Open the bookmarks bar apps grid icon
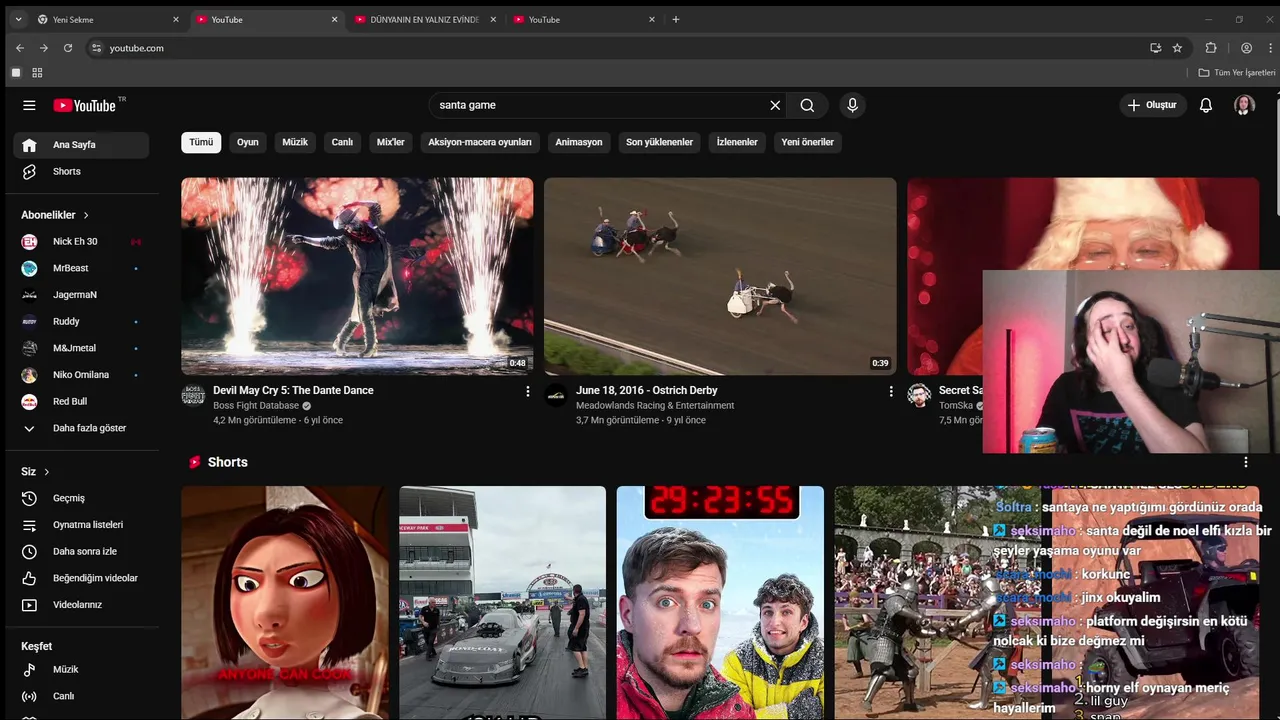Screen dimensions: 1280x720 37,73
